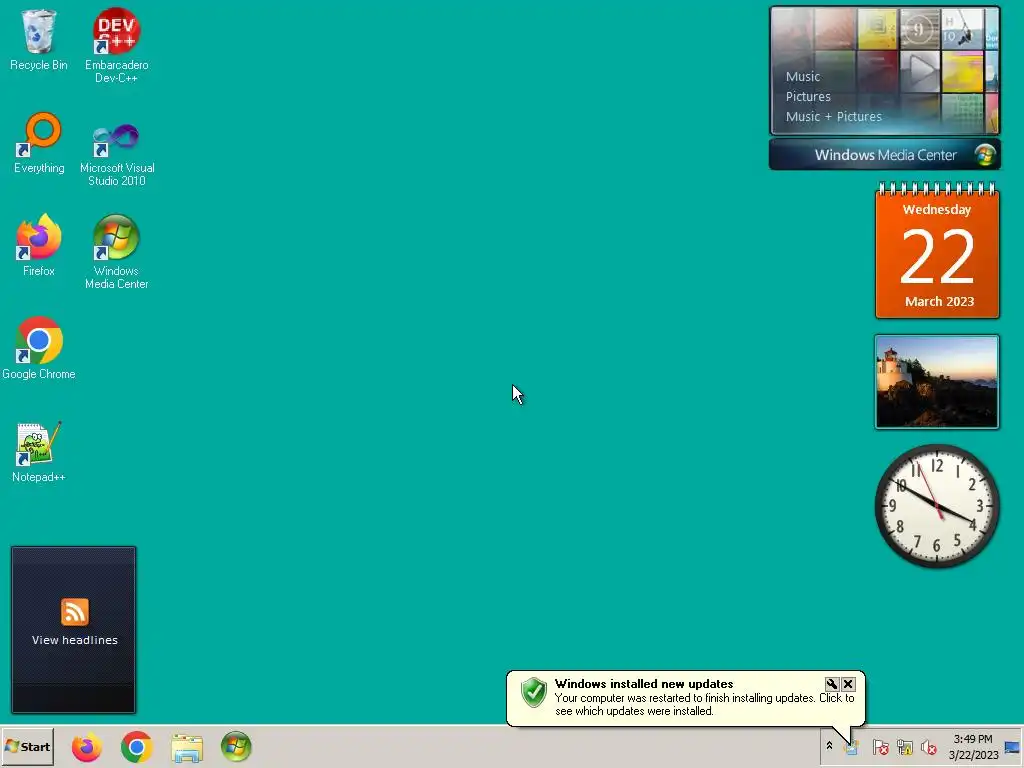
Task: Select the Google Chrome desktop shortcut
Action: tap(39, 348)
